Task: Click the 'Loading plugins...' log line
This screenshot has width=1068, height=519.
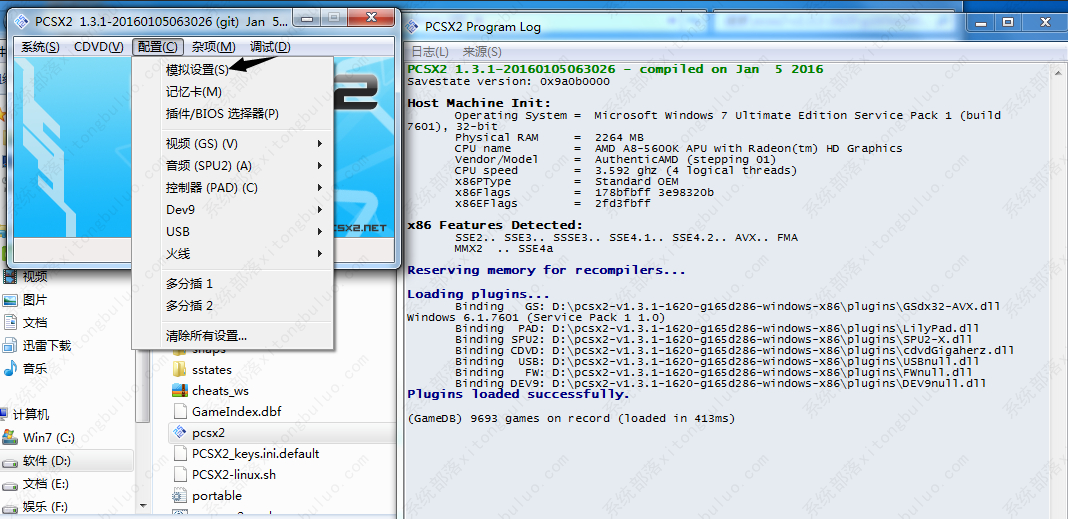Action: click(x=478, y=294)
